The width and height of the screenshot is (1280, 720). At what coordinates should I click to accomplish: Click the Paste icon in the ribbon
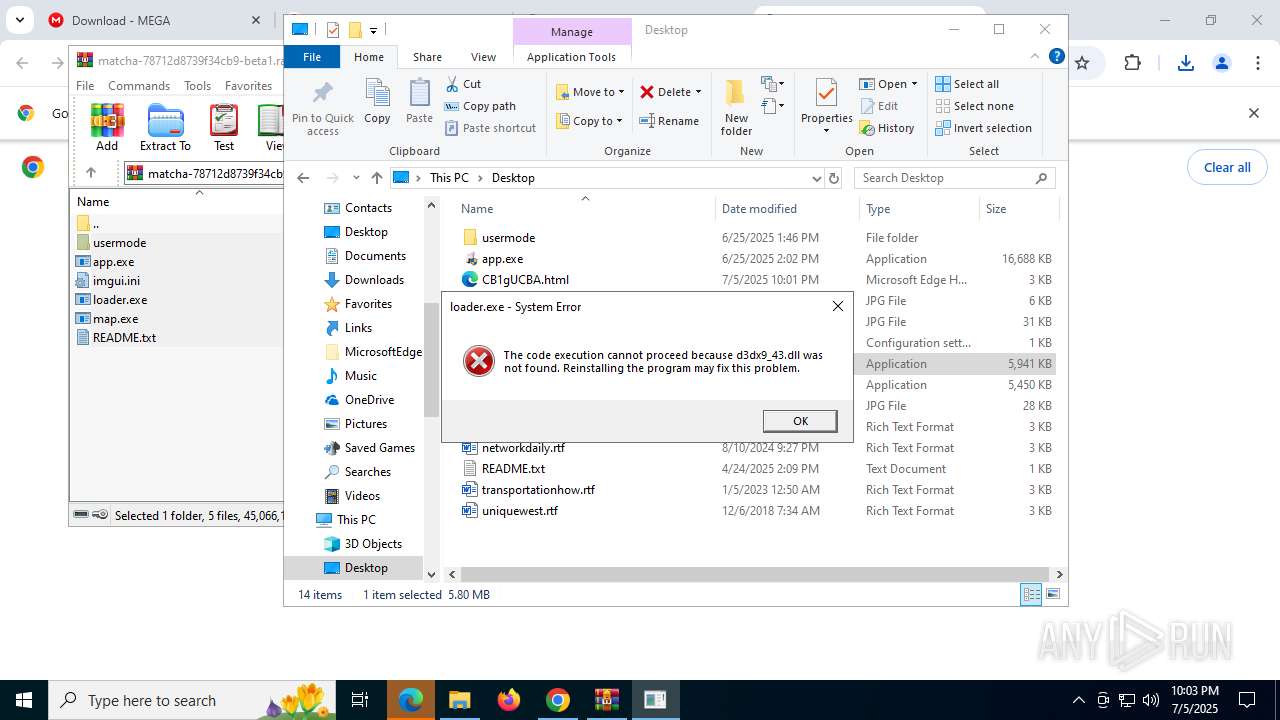419,94
